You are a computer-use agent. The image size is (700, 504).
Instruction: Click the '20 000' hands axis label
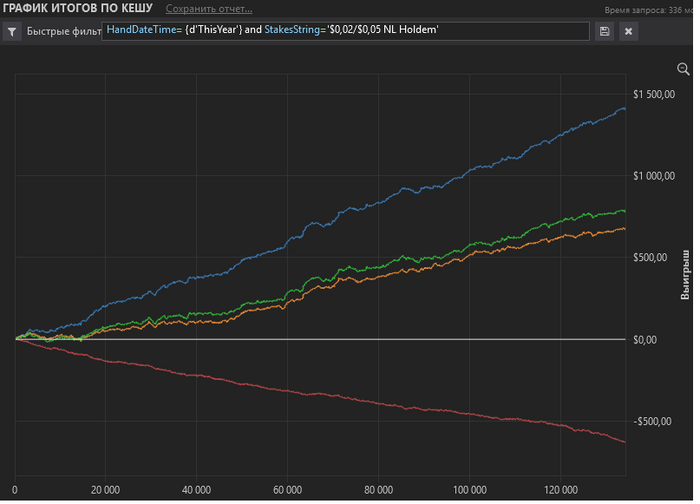(106, 492)
